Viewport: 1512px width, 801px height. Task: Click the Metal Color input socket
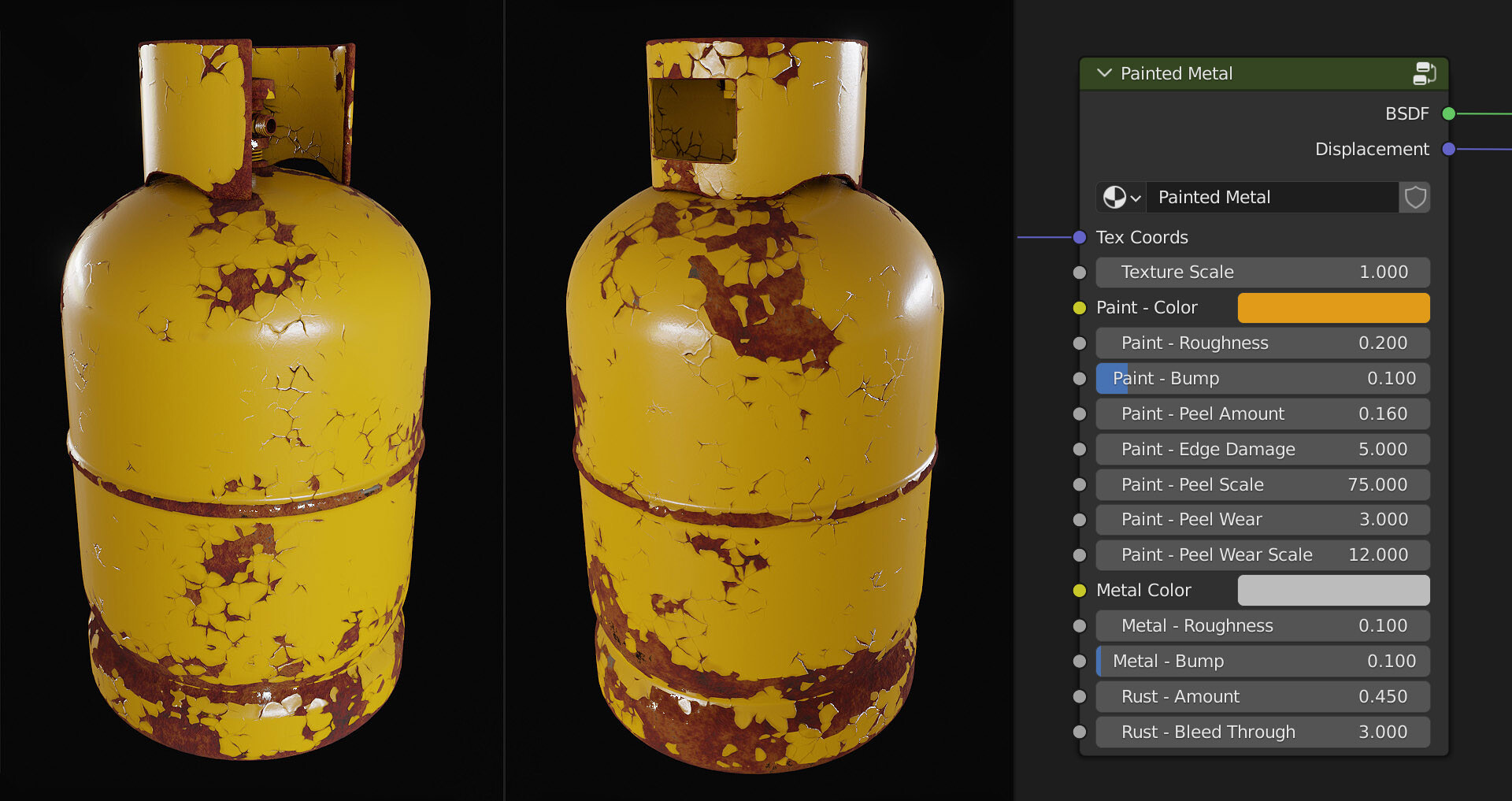click(1079, 589)
